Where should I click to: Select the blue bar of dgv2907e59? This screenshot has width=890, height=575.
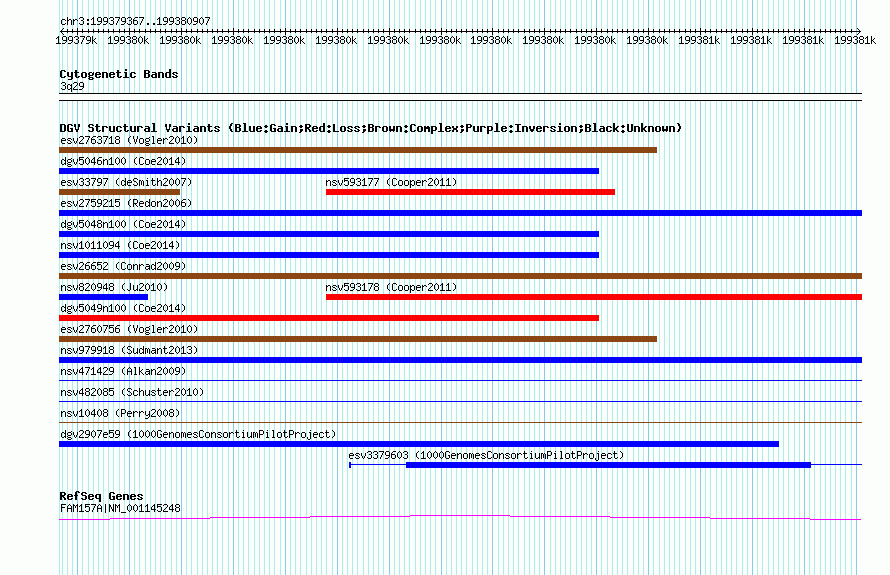tap(419, 444)
